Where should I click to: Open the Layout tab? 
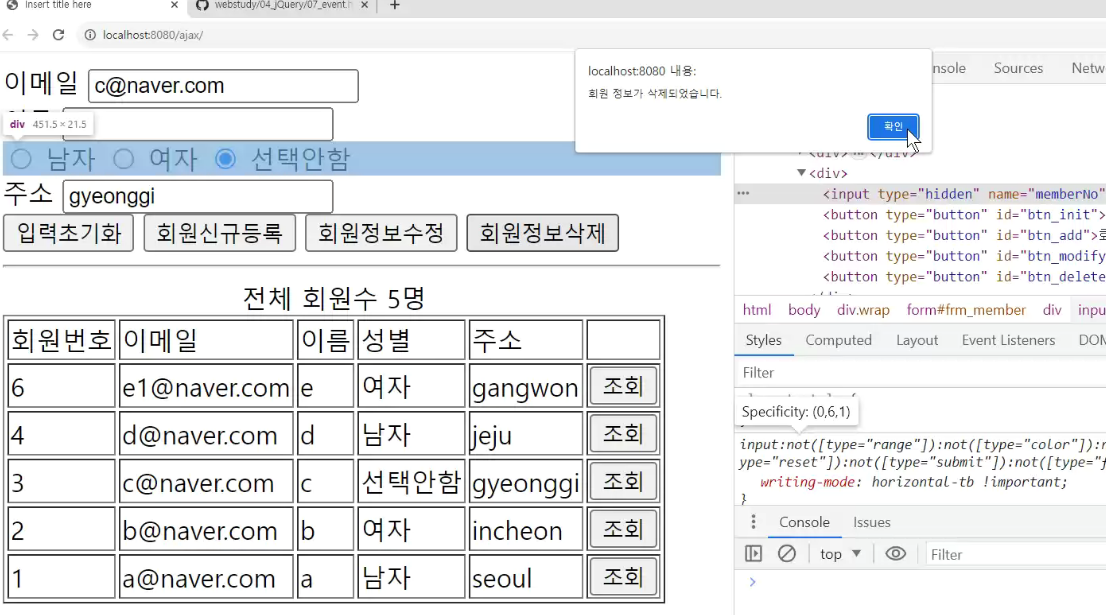click(x=917, y=340)
